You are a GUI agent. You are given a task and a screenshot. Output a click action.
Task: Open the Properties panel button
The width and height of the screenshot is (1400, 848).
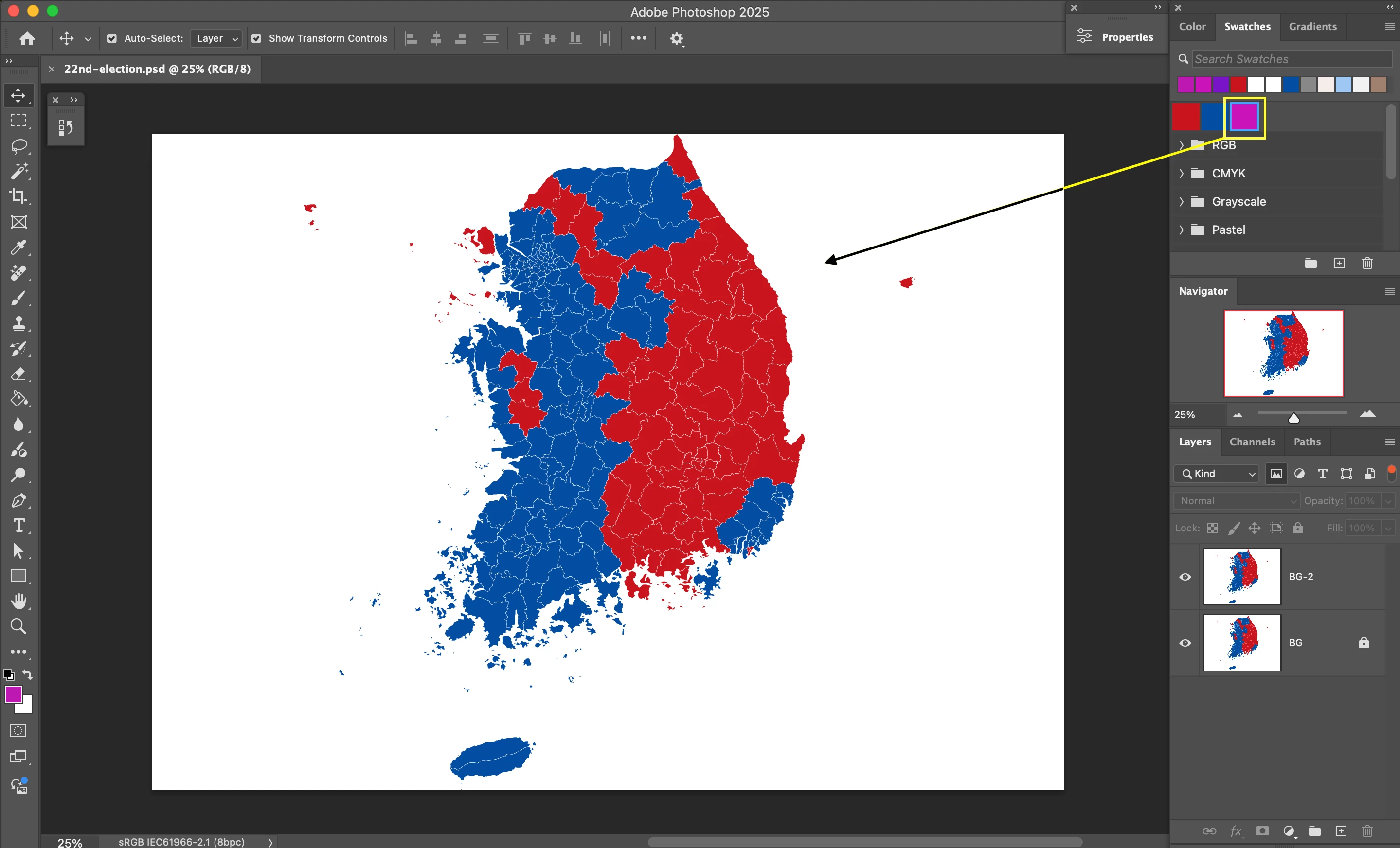tap(1116, 37)
